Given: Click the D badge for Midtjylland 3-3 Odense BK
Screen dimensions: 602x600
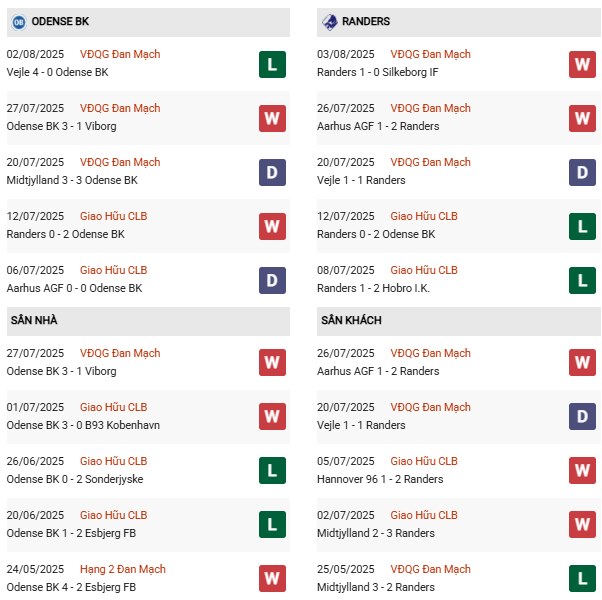Looking at the screenshot, I should coord(272,172).
